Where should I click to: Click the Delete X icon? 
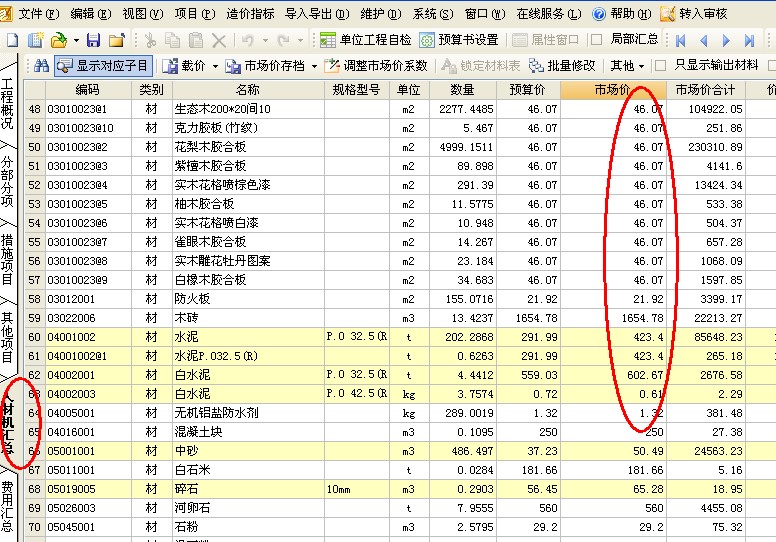219,40
